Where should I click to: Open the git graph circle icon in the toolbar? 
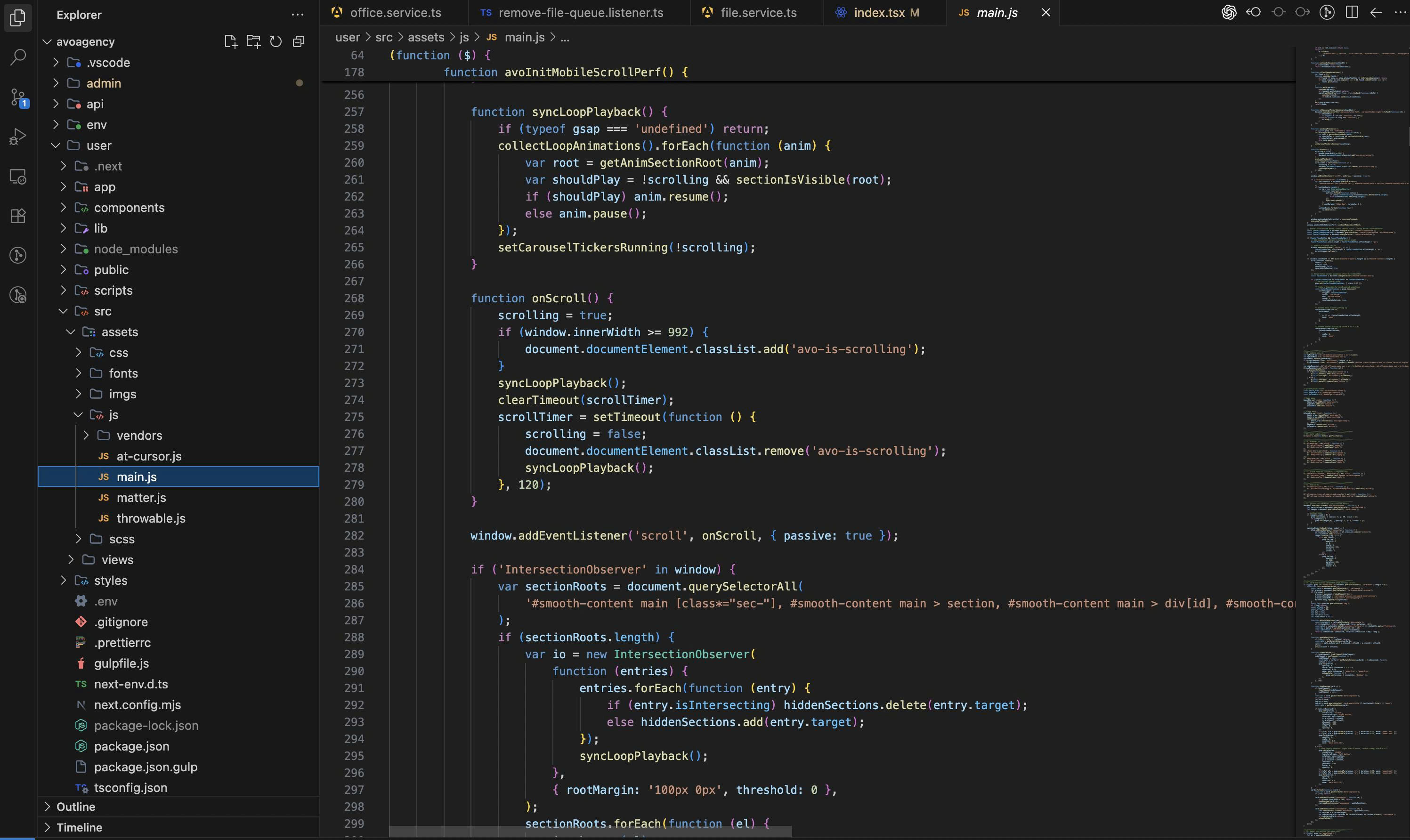[x=1328, y=12]
